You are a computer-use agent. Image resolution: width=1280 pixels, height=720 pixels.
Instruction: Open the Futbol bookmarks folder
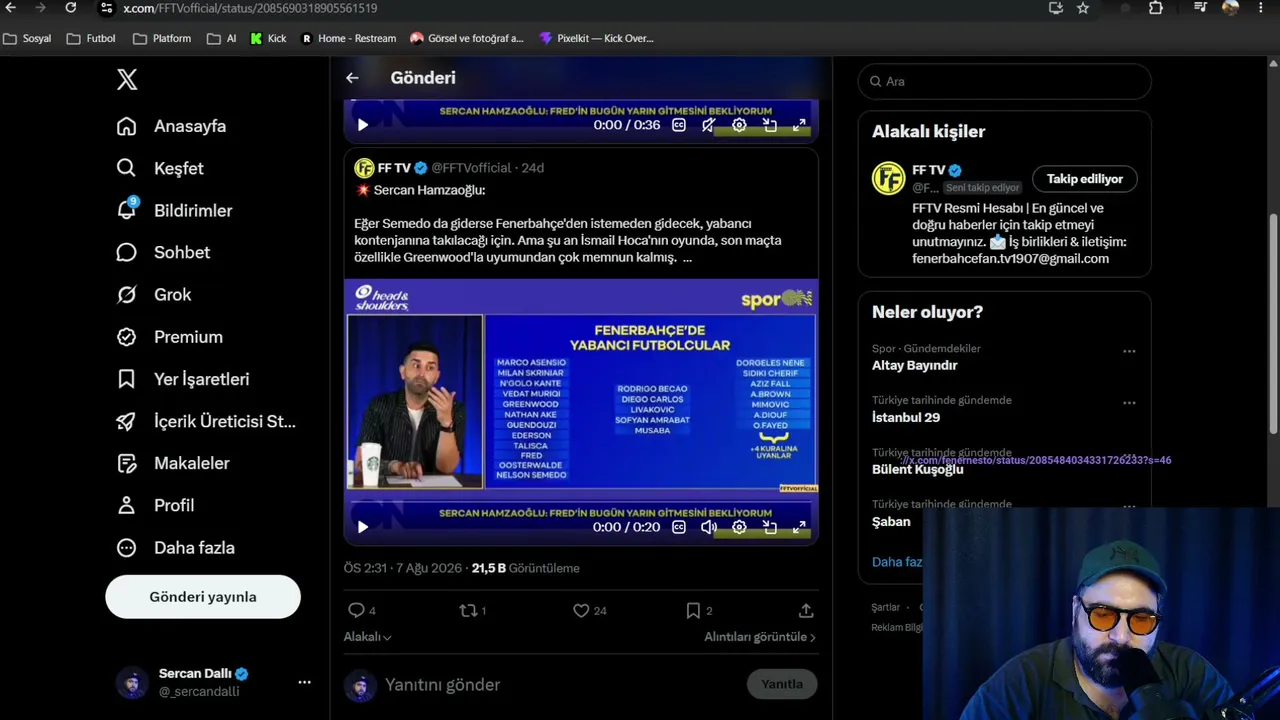pos(91,38)
